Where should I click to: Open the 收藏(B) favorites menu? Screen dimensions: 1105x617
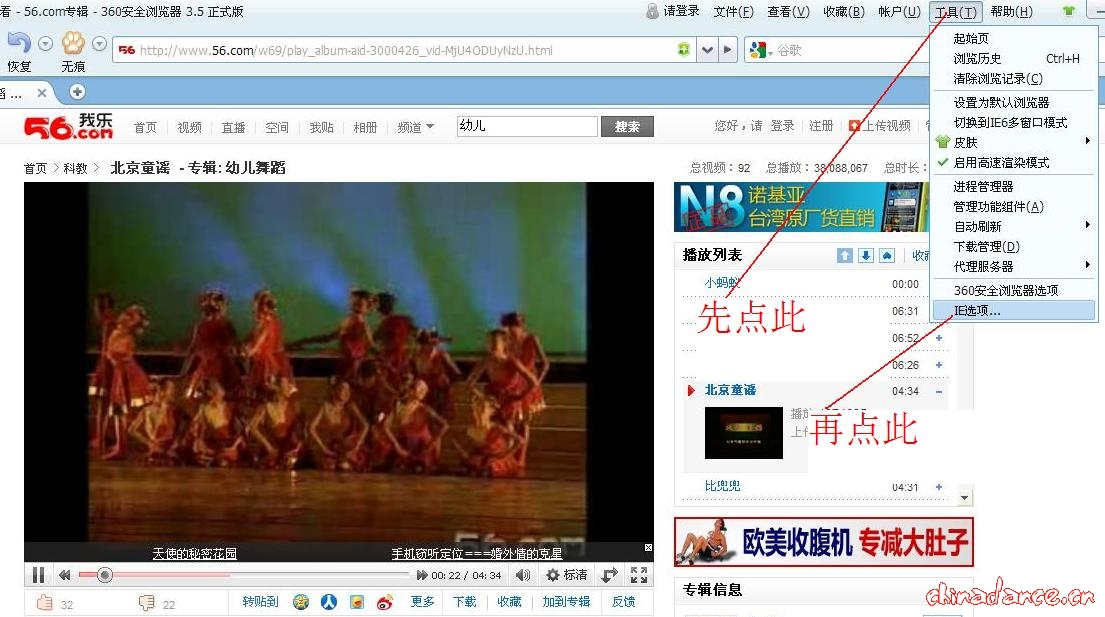point(843,12)
